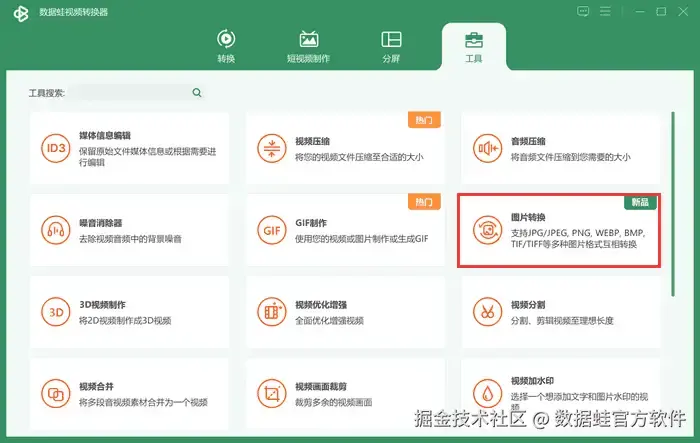Click the 新品 badge on 图片转换
The image size is (700, 443).
pyautogui.click(x=640, y=202)
